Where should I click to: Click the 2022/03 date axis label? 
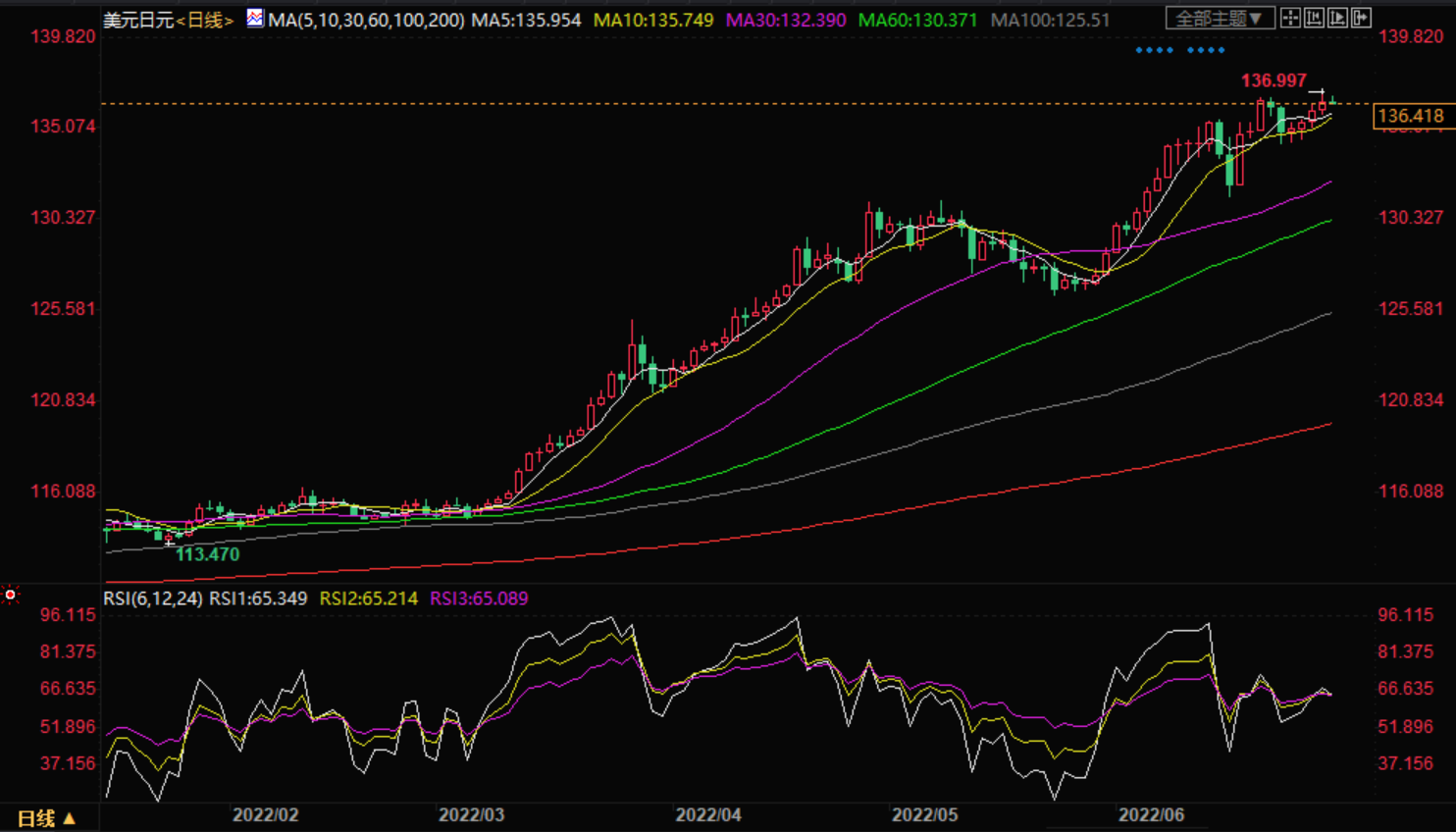click(471, 815)
